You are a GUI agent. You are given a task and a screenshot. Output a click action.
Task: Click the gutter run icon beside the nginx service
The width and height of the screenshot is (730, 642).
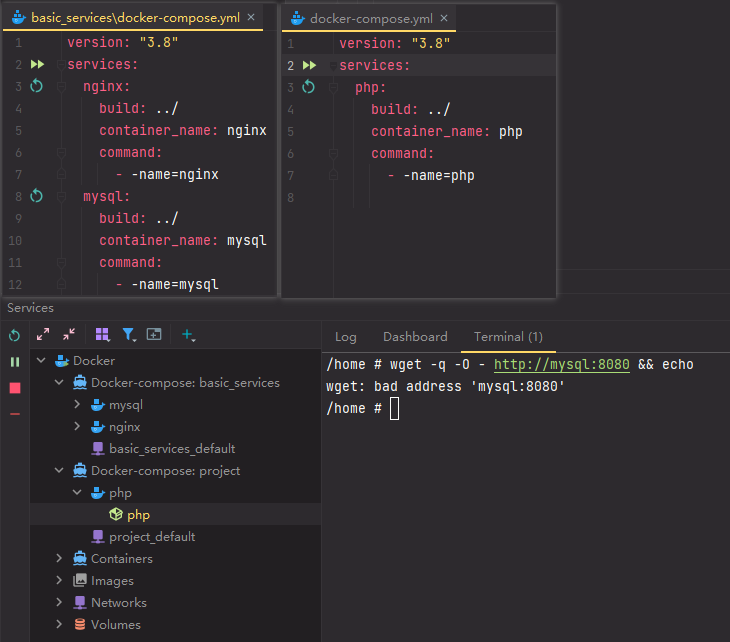click(37, 87)
